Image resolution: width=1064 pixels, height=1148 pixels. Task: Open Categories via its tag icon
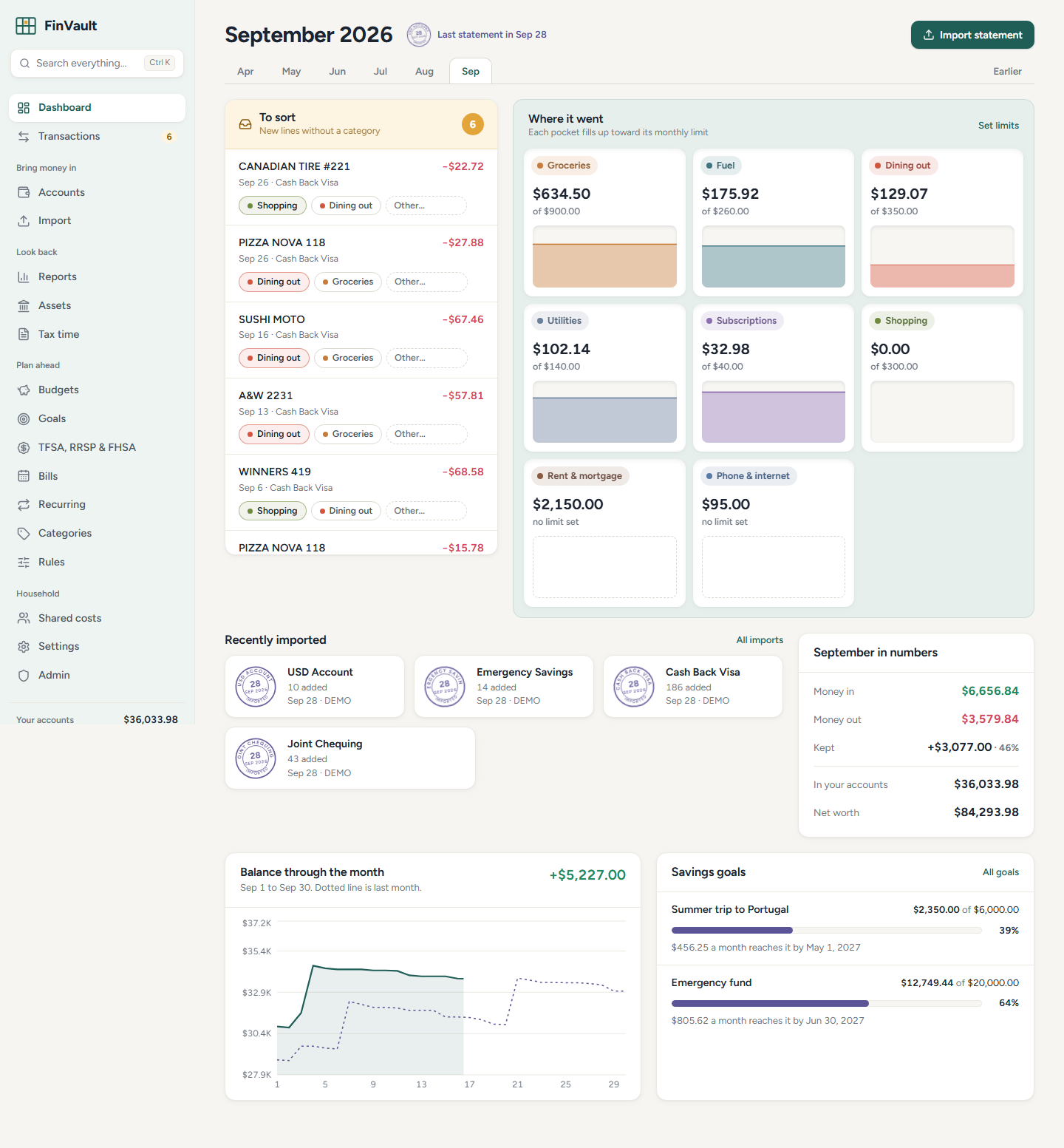pos(24,534)
